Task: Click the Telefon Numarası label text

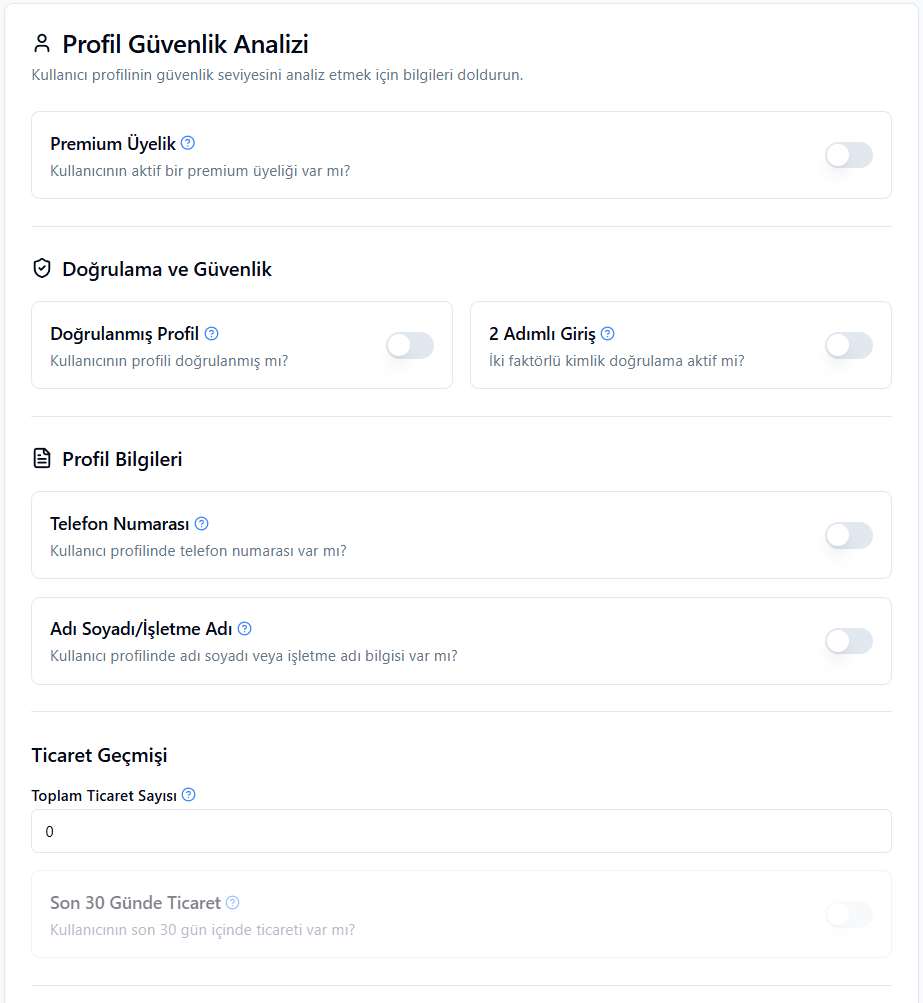Action: pos(120,524)
